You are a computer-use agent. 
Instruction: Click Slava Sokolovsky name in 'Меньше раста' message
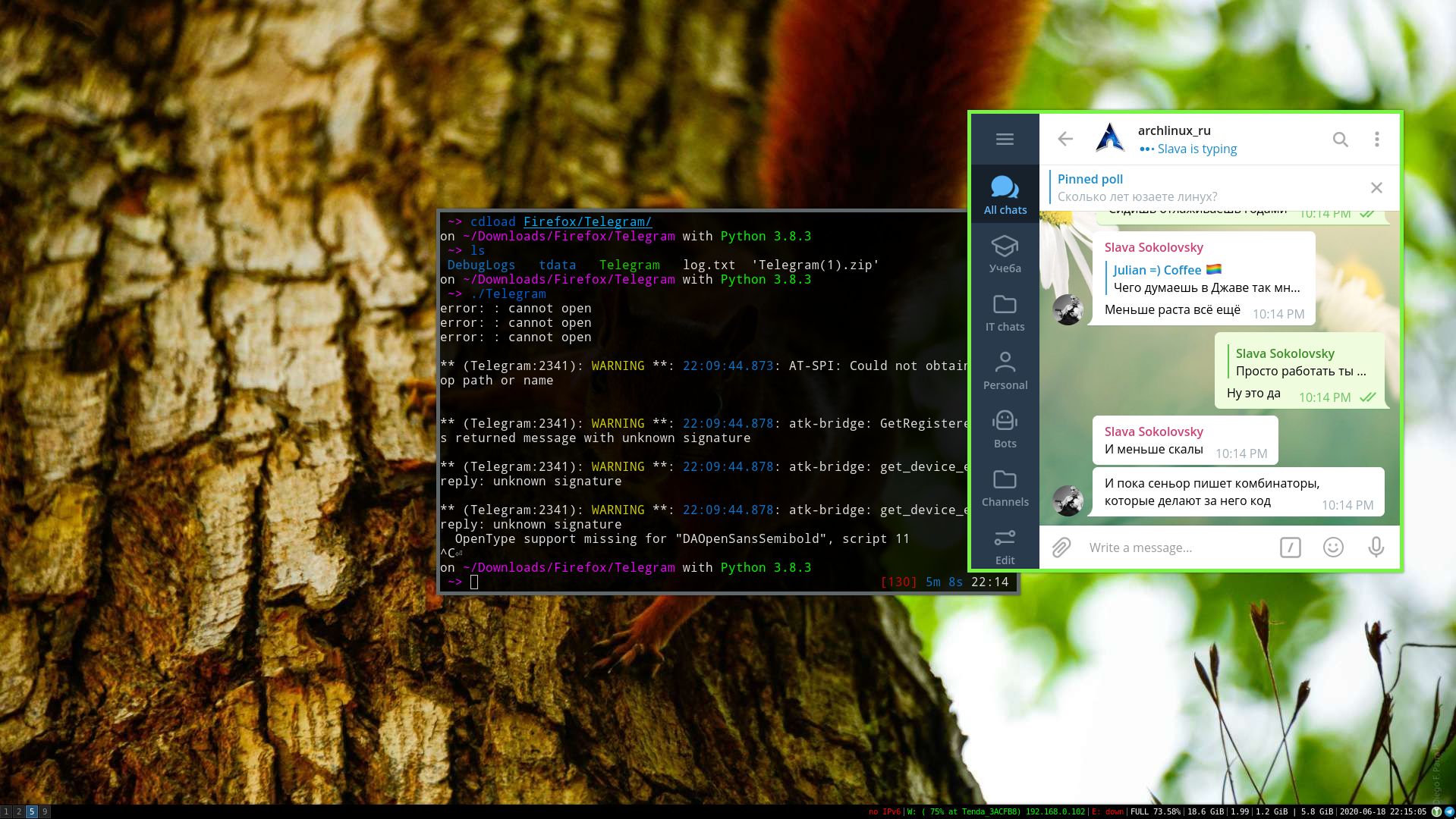point(1153,247)
